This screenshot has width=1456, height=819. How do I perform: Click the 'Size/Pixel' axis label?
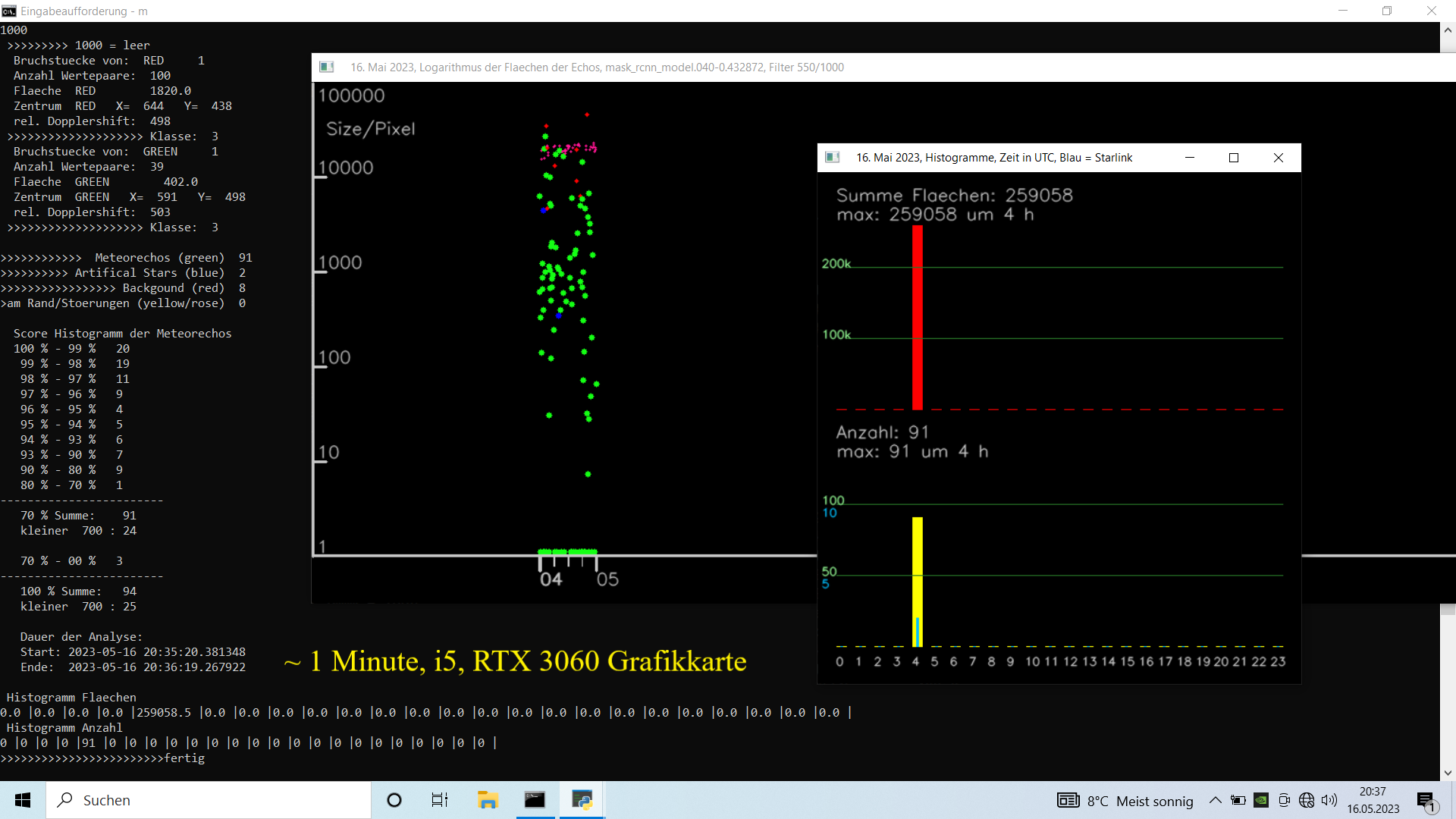tap(371, 129)
